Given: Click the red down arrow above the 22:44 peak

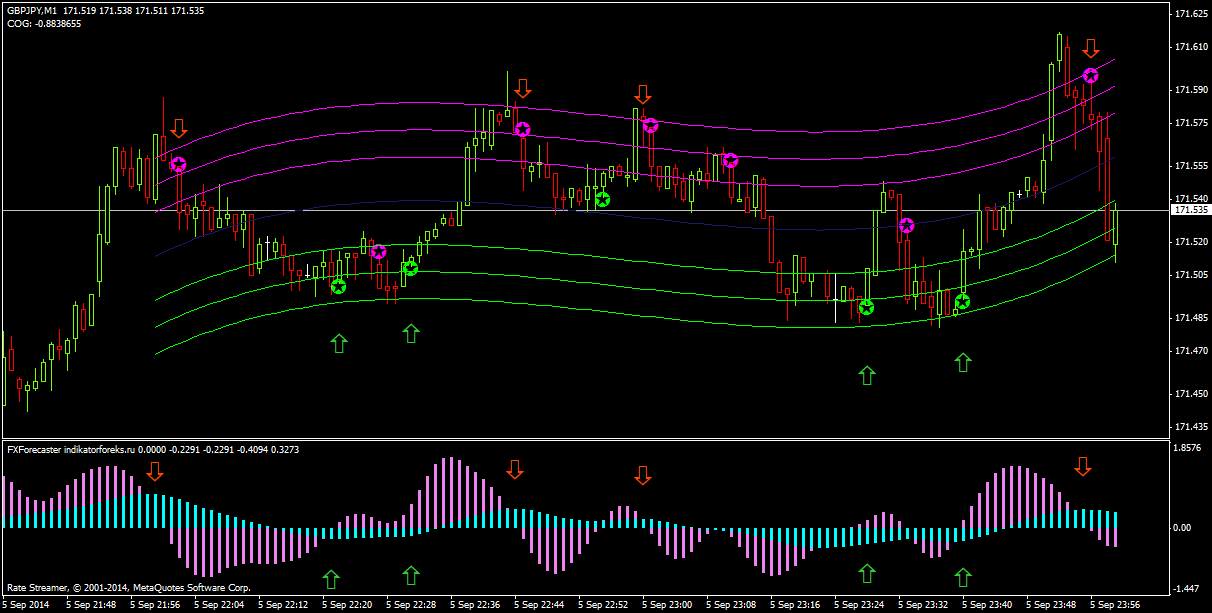Looking at the screenshot, I should pyautogui.click(x=522, y=88).
